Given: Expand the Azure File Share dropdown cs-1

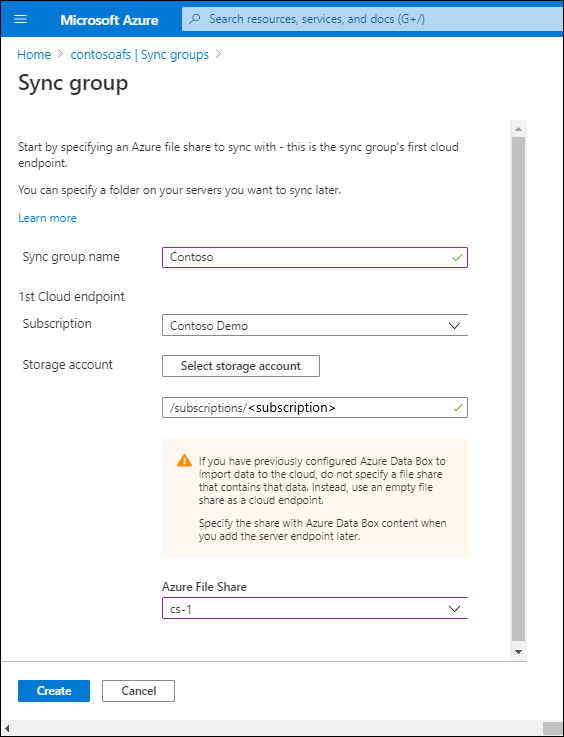Looking at the screenshot, I should 315,608.
